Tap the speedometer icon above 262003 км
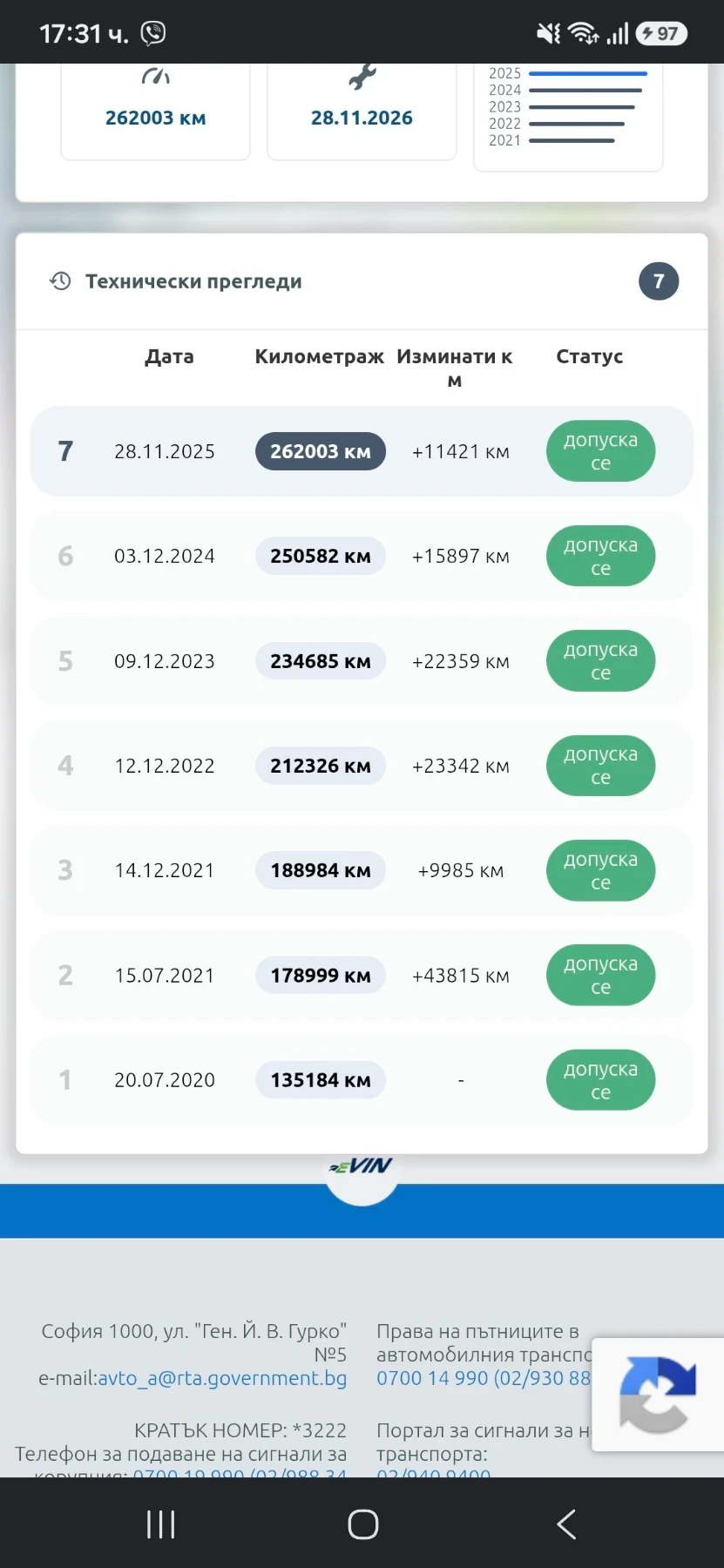This screenshot has width=724, height=1568. (x=156, y=77)
